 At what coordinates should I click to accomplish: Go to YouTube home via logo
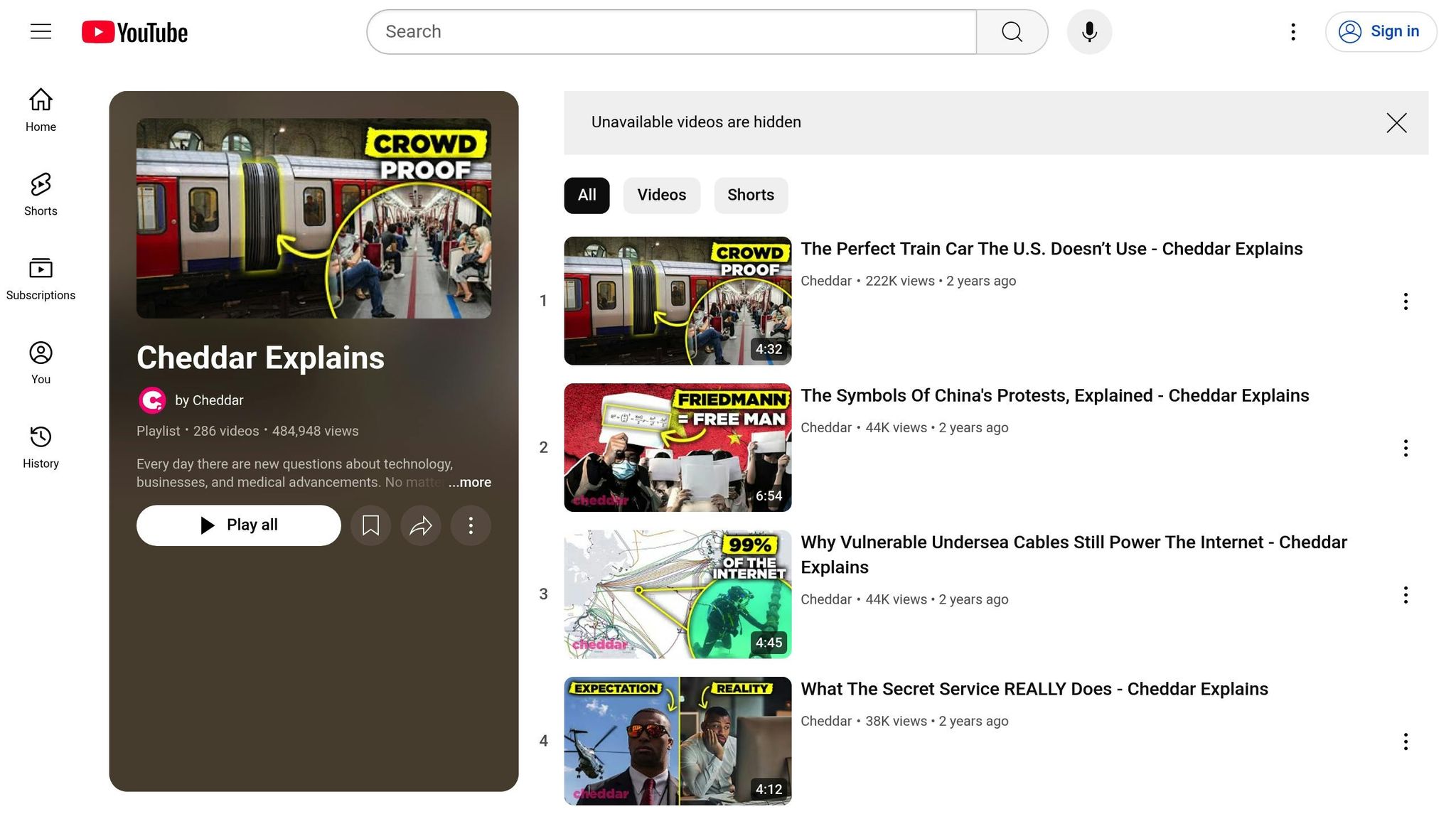[x=134, y=32]
